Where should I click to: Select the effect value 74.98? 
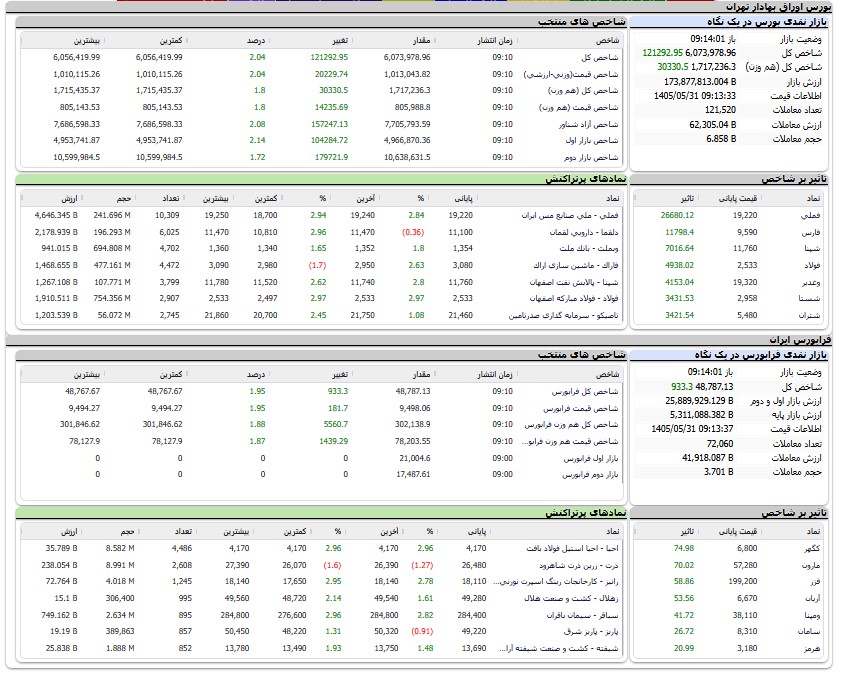click(684, 548)
